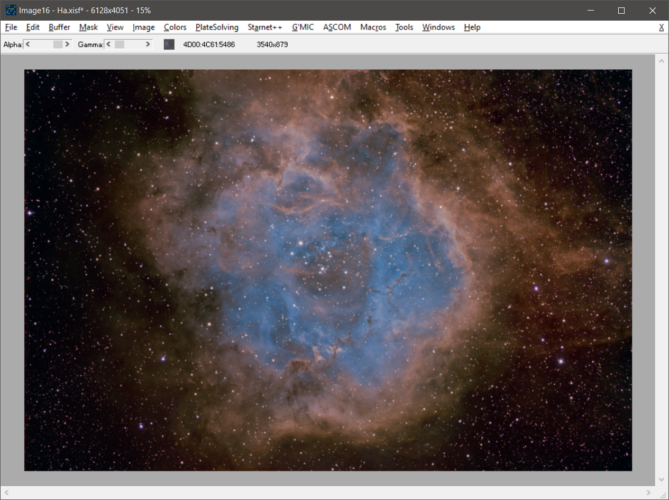Click the pixel value readout 4D00:4C61:5486

coord(209,44)
